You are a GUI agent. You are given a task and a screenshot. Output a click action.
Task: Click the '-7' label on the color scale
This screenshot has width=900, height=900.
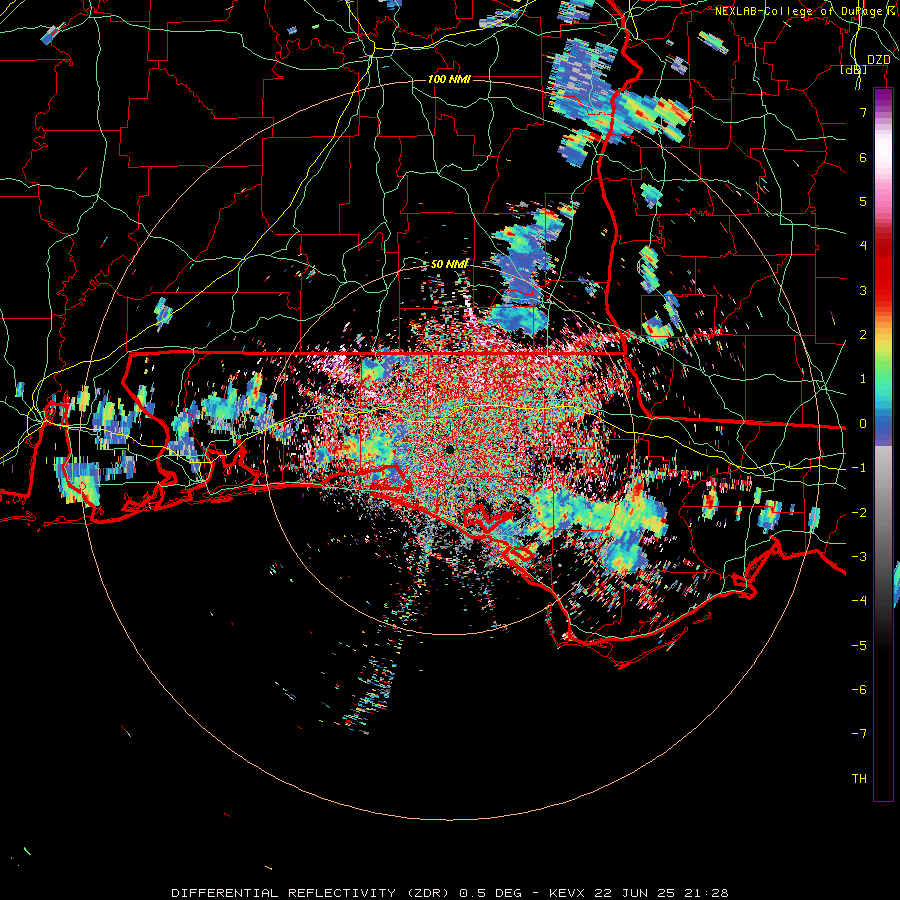[859, 734]
